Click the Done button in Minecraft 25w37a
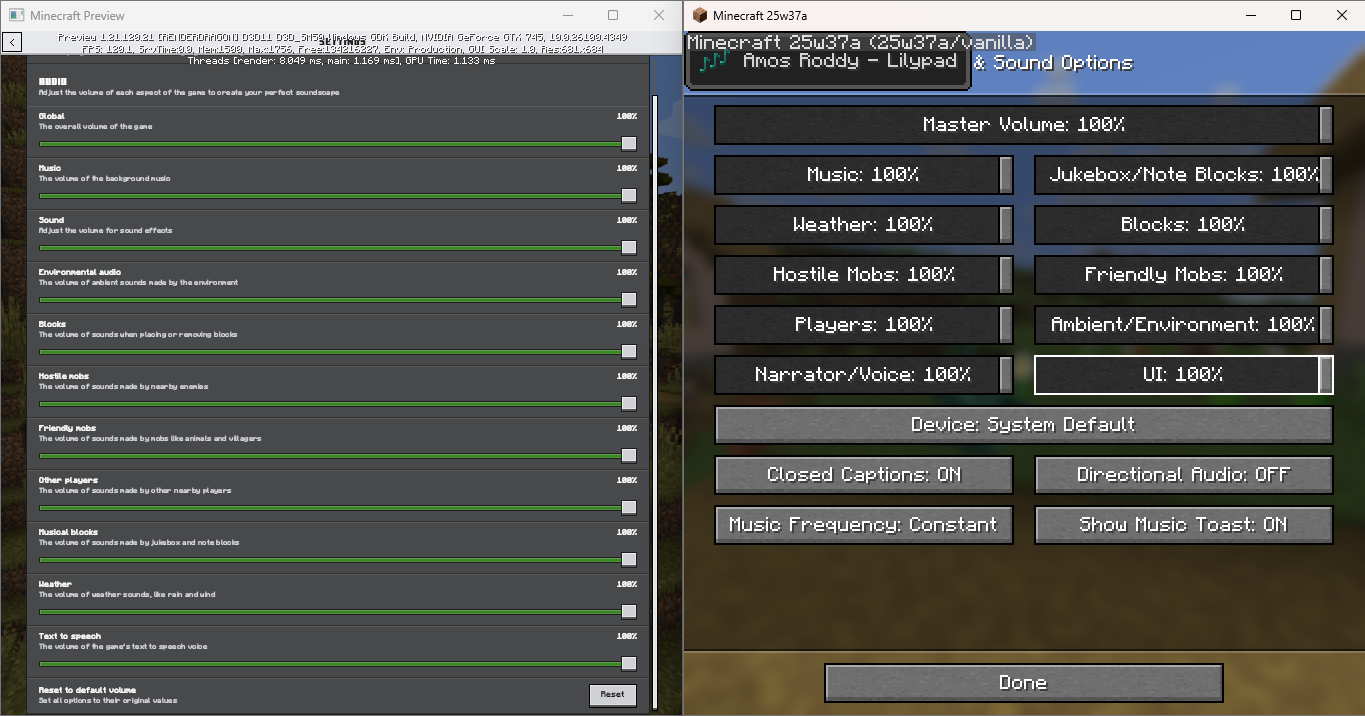Screen dimensions: 1365x716 (x=1023, y=683)
